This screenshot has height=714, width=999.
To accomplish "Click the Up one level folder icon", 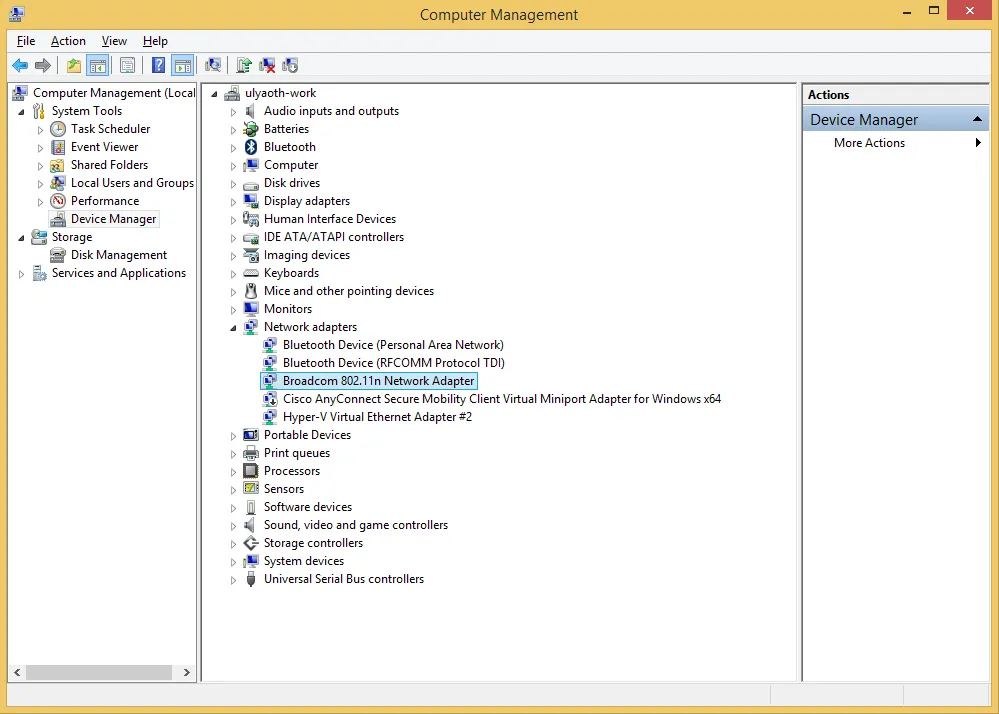I will (x=73, y=66).
